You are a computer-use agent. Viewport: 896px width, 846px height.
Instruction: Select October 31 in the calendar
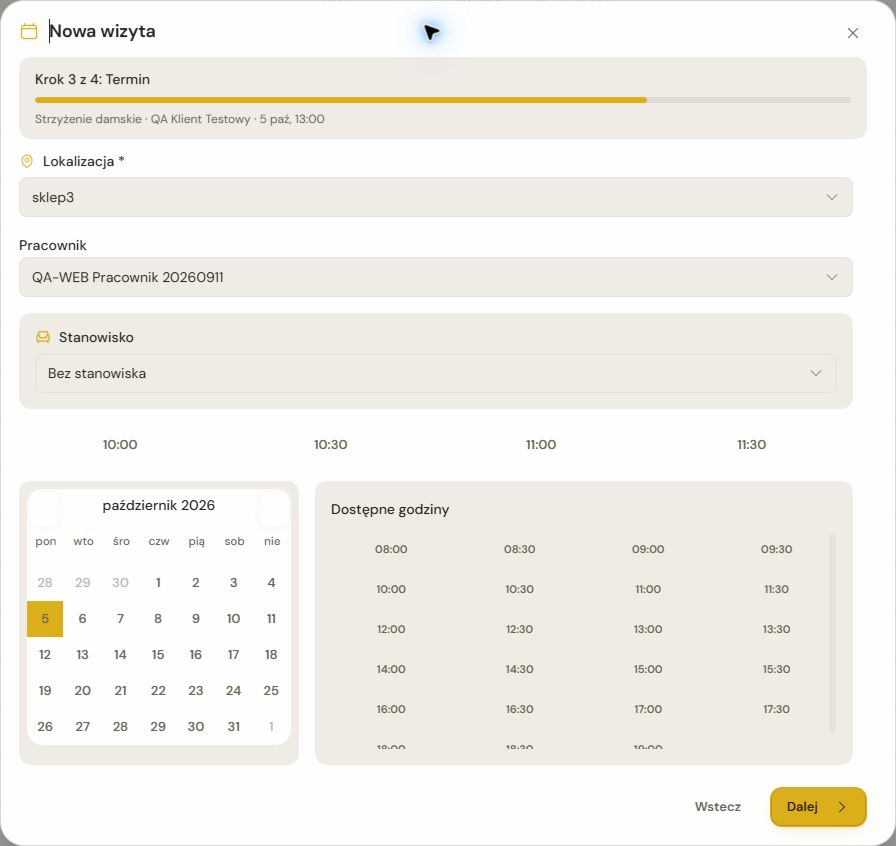233,727
